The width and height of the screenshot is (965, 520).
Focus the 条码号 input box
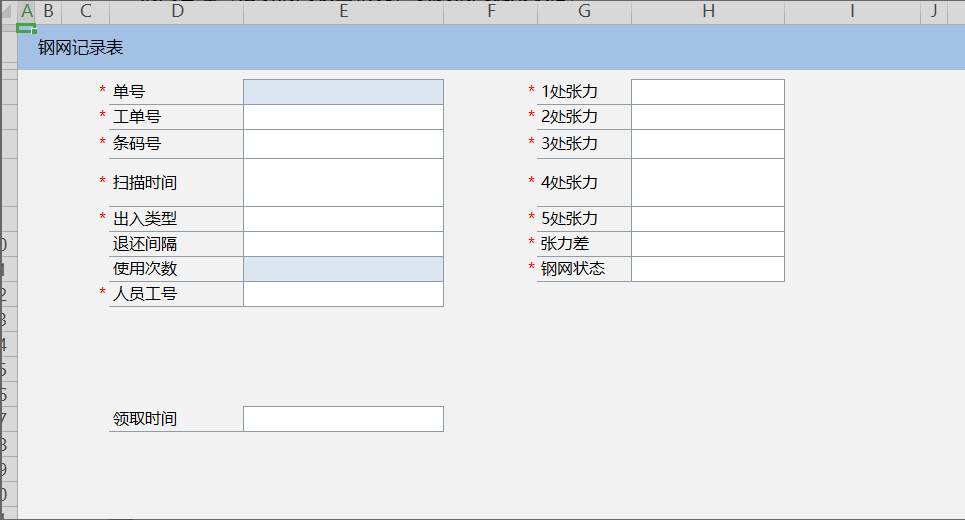coord(343,144)
